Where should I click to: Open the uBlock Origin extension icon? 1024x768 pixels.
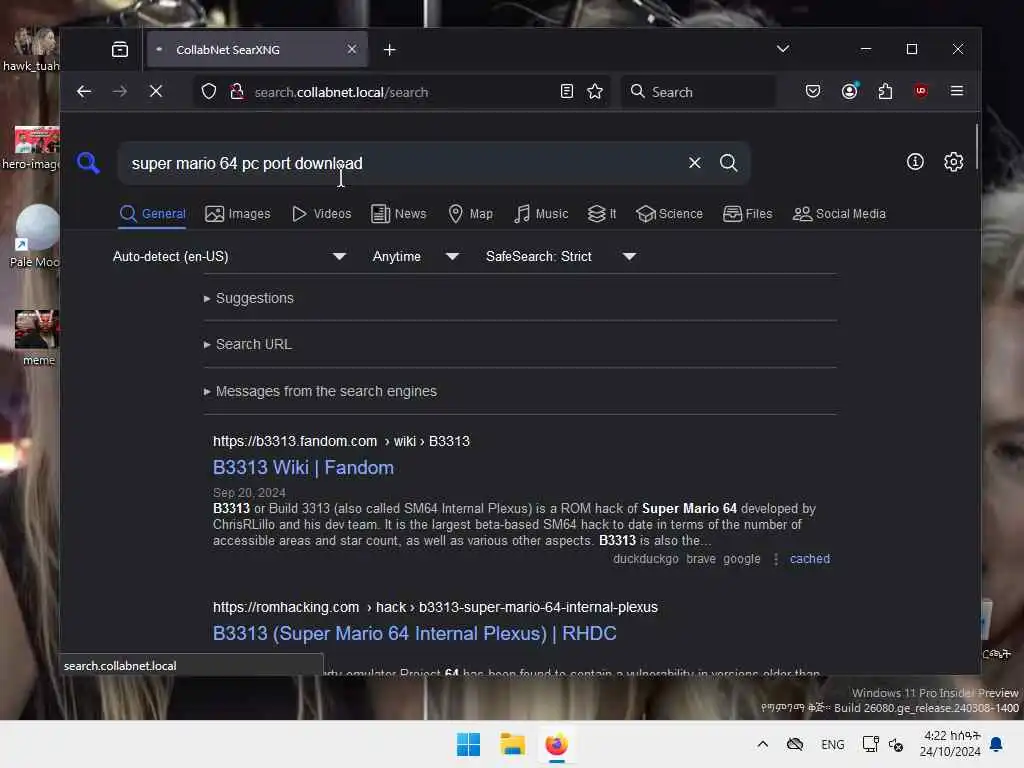click(921, 91)
